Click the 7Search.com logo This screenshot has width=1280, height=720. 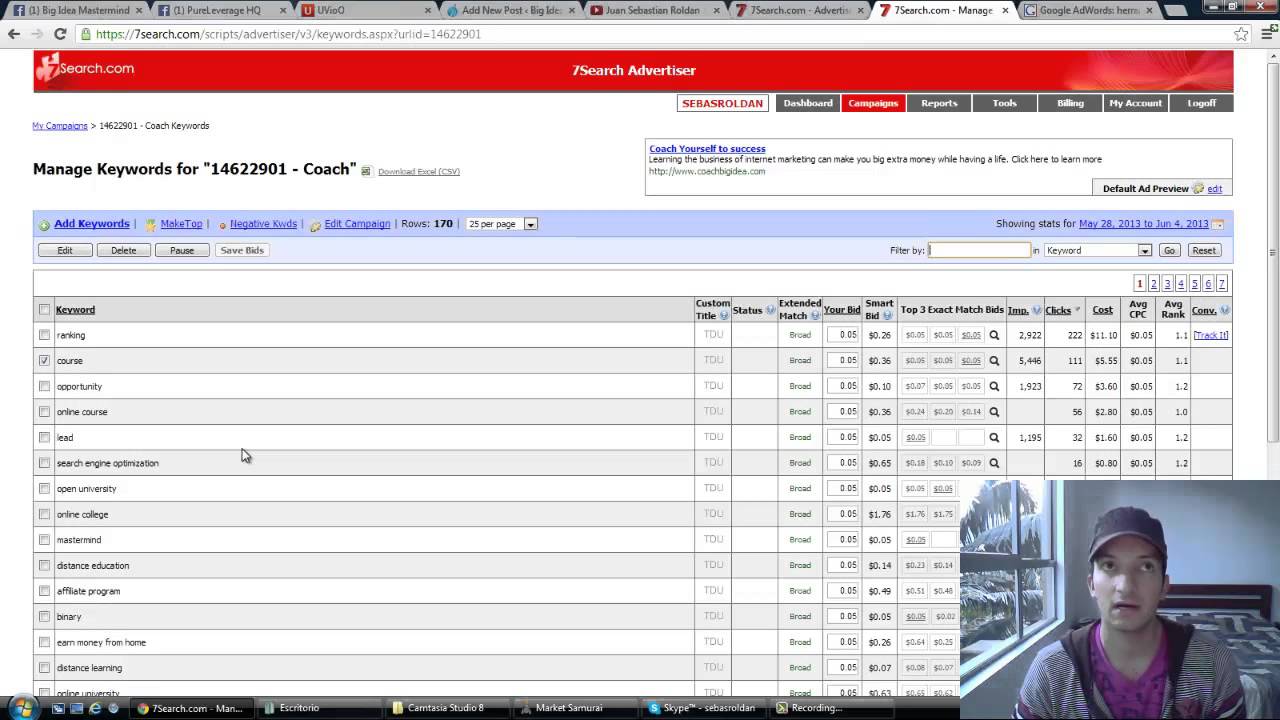point(85,68)
